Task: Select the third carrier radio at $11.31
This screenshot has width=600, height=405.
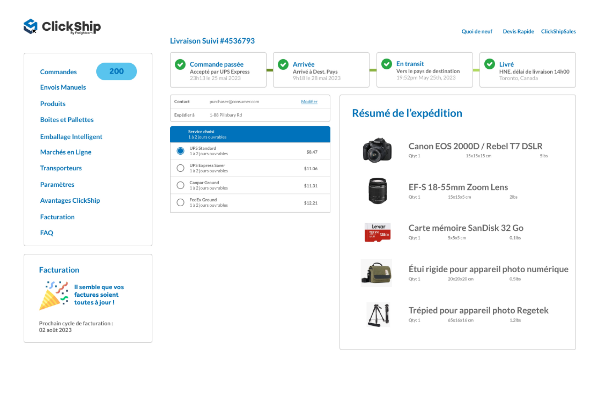Action: 180,185
